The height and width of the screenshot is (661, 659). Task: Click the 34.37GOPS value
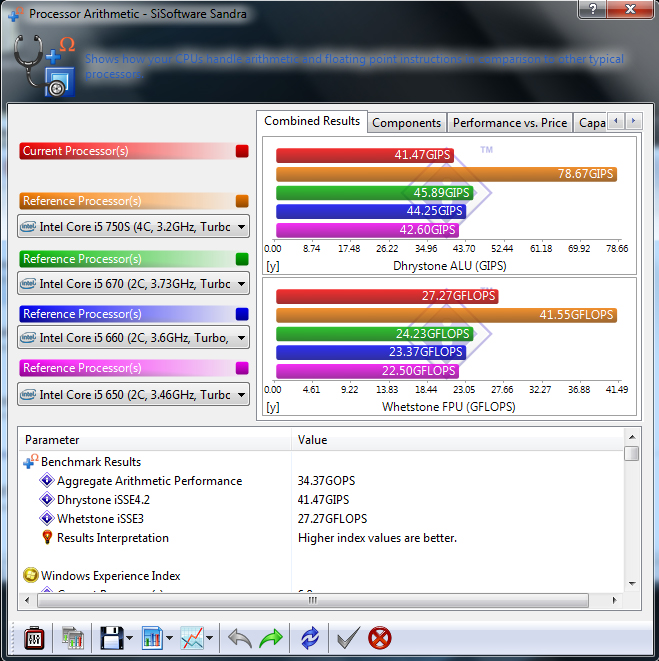pos(326,481)
